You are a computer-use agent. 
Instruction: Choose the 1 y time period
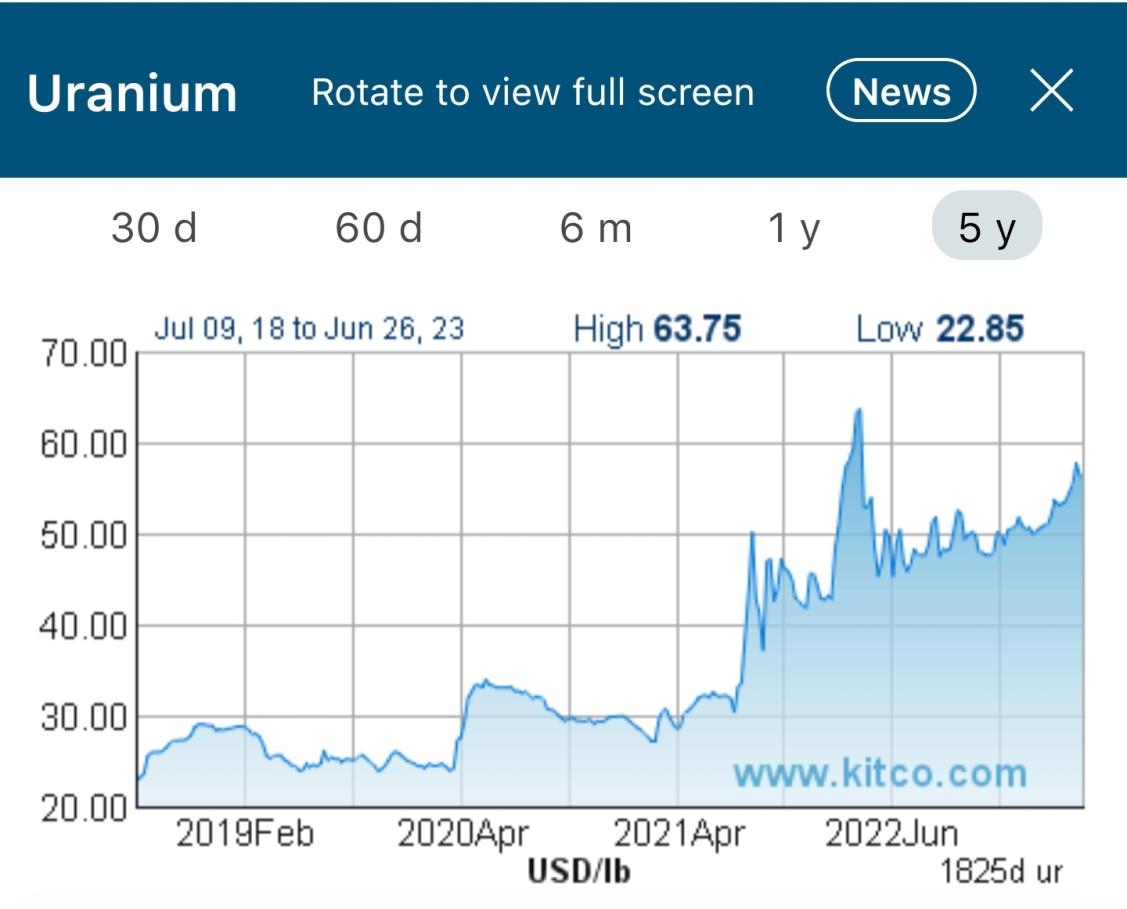pos(794,228)
